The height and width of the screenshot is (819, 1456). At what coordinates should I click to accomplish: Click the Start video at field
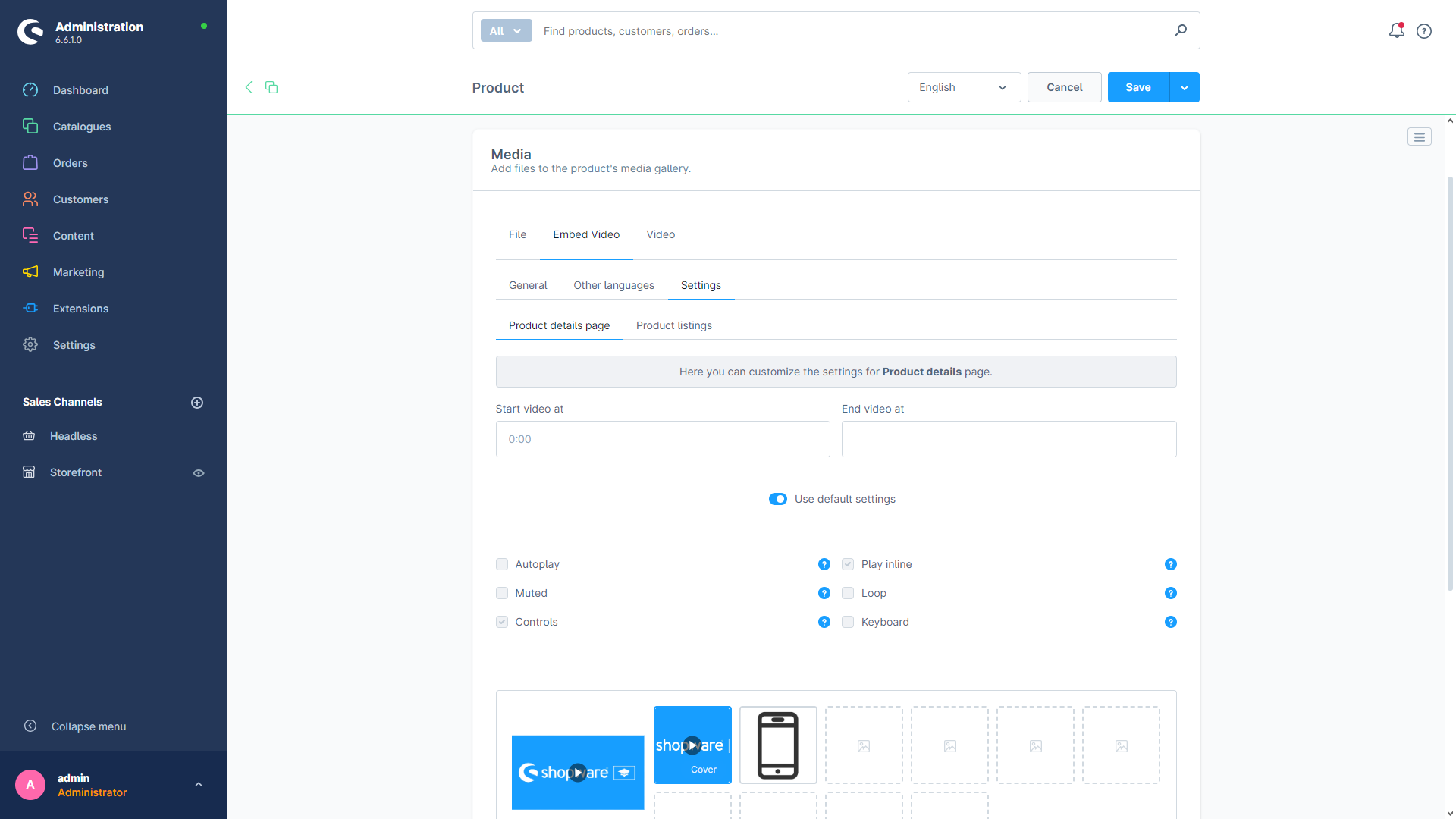tap(663, 439)
